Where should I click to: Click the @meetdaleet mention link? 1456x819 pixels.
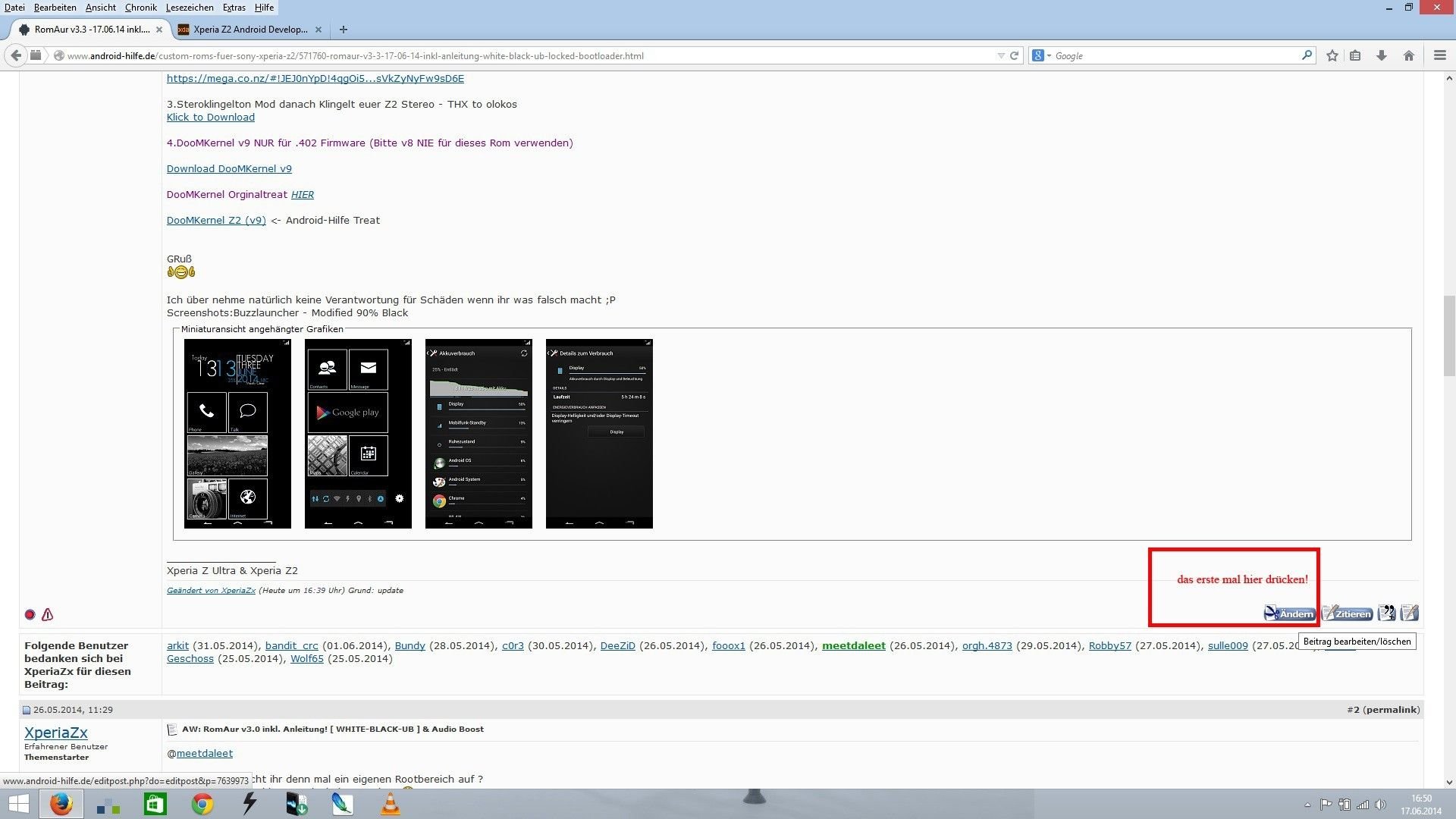coord(204,754)
